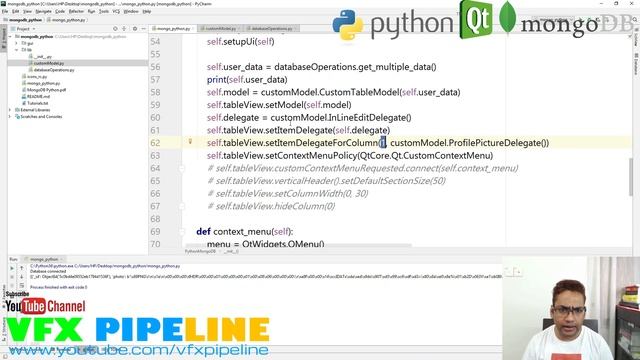Hide the Project panel with minus icon
The height and width of the screenshot is (360, 640).
(144, 29)
